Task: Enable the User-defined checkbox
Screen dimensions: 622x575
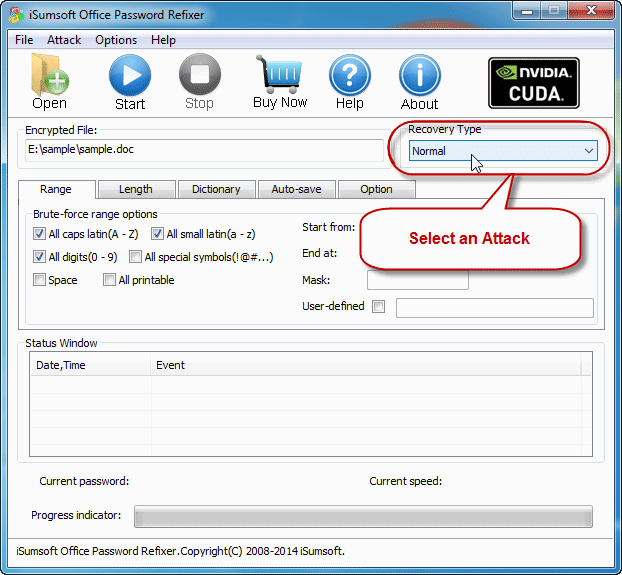Action: tap(378, 306)
